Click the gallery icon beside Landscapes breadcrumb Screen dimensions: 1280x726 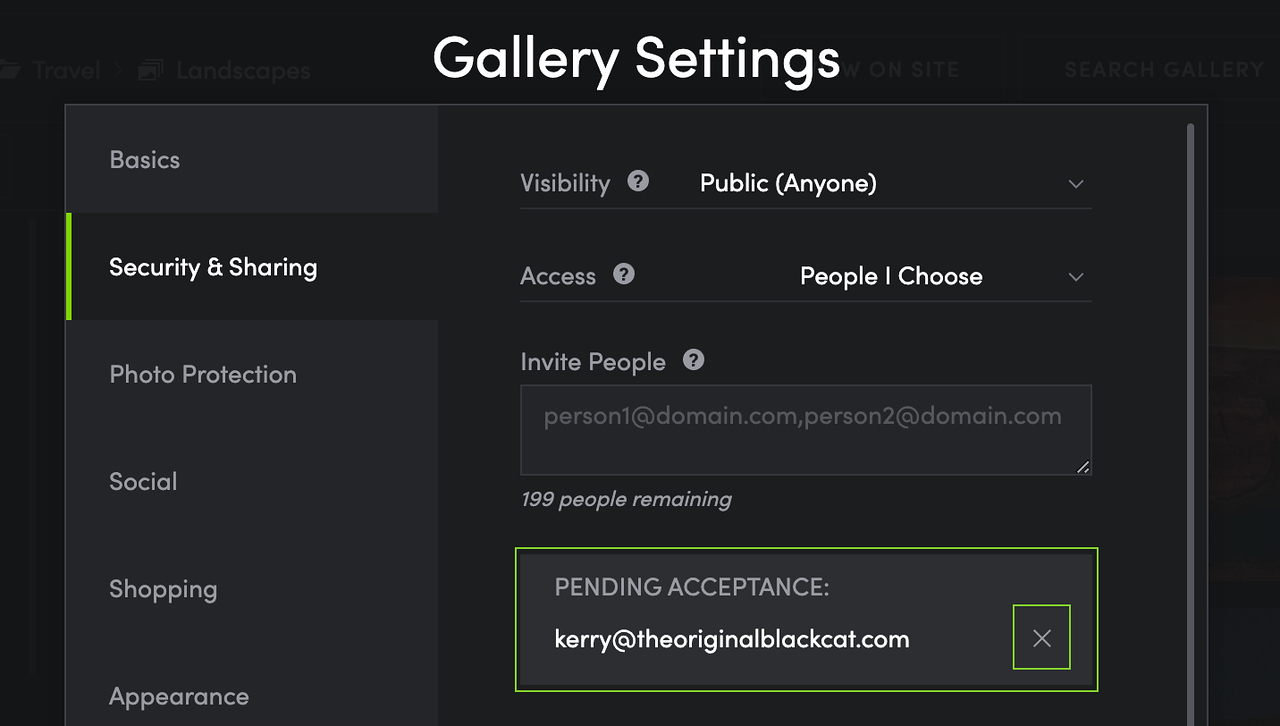pos(151,71)
